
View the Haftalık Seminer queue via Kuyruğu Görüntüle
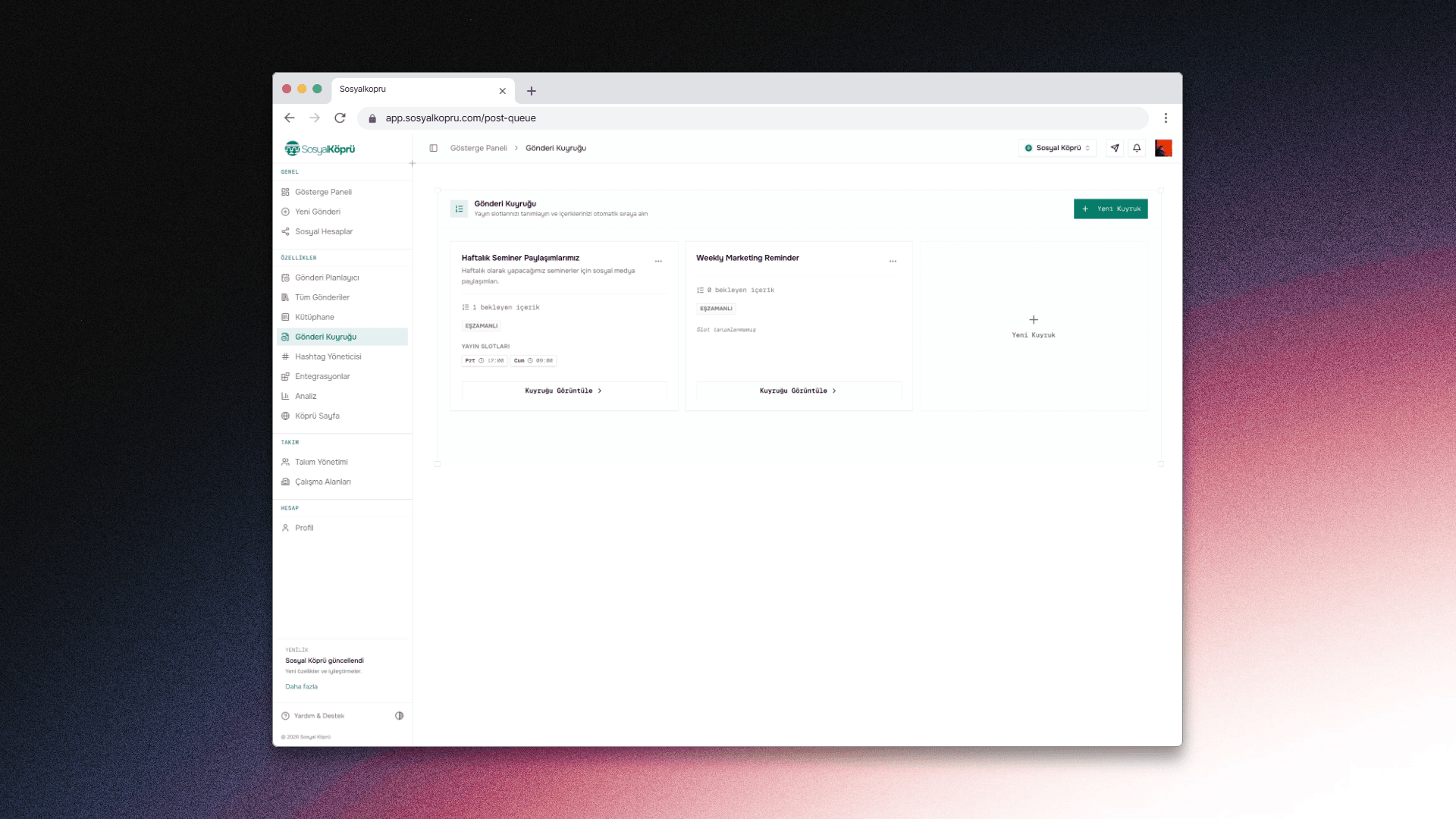(x=564, y=391)
